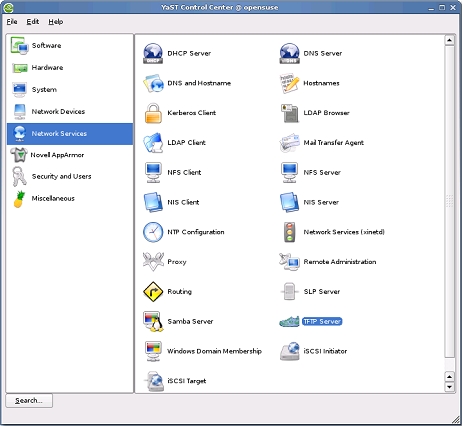Screen dimensions: 462x426
Task: Open the LDAP Browser icon
Action: (x=289, y=113)
